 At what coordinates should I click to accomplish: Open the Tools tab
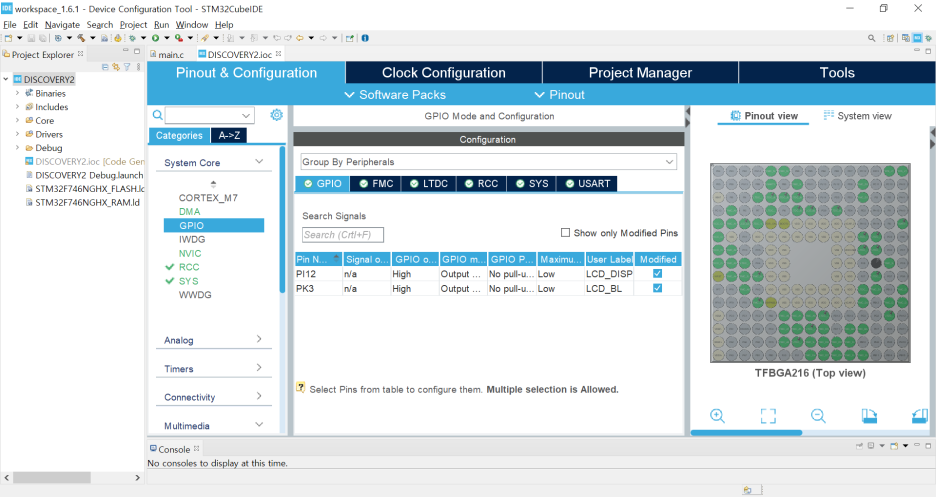[837, 73]
